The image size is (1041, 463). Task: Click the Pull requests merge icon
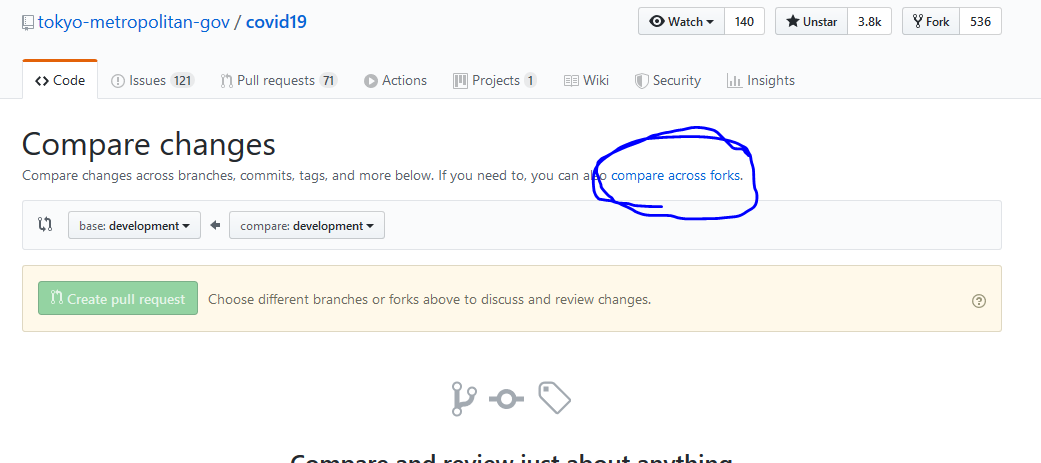[x=226, y=81]
